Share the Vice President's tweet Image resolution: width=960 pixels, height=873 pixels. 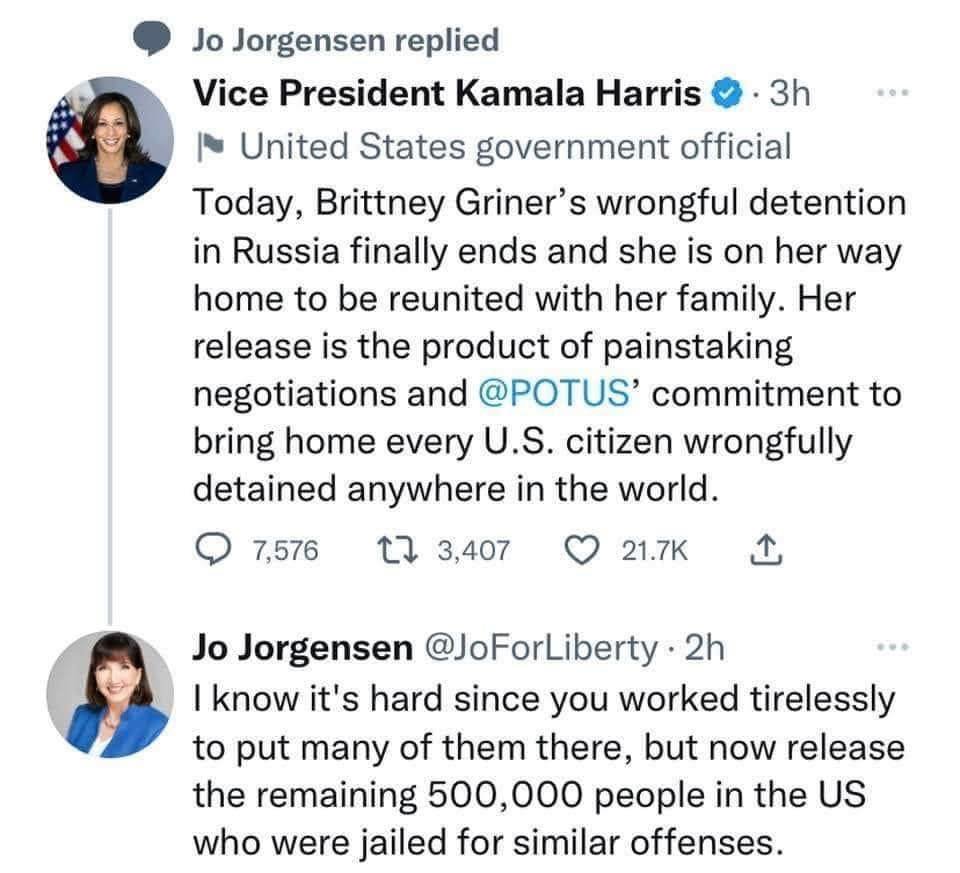pyautogui.click(x=766, y=549)
